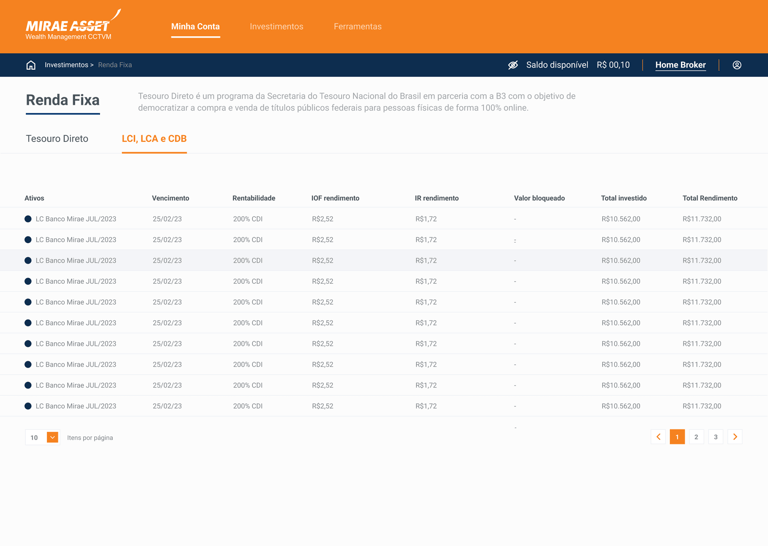Screen dimensions: 768x546
Task: Click the Total investido column header
Action: coord(624,198)
